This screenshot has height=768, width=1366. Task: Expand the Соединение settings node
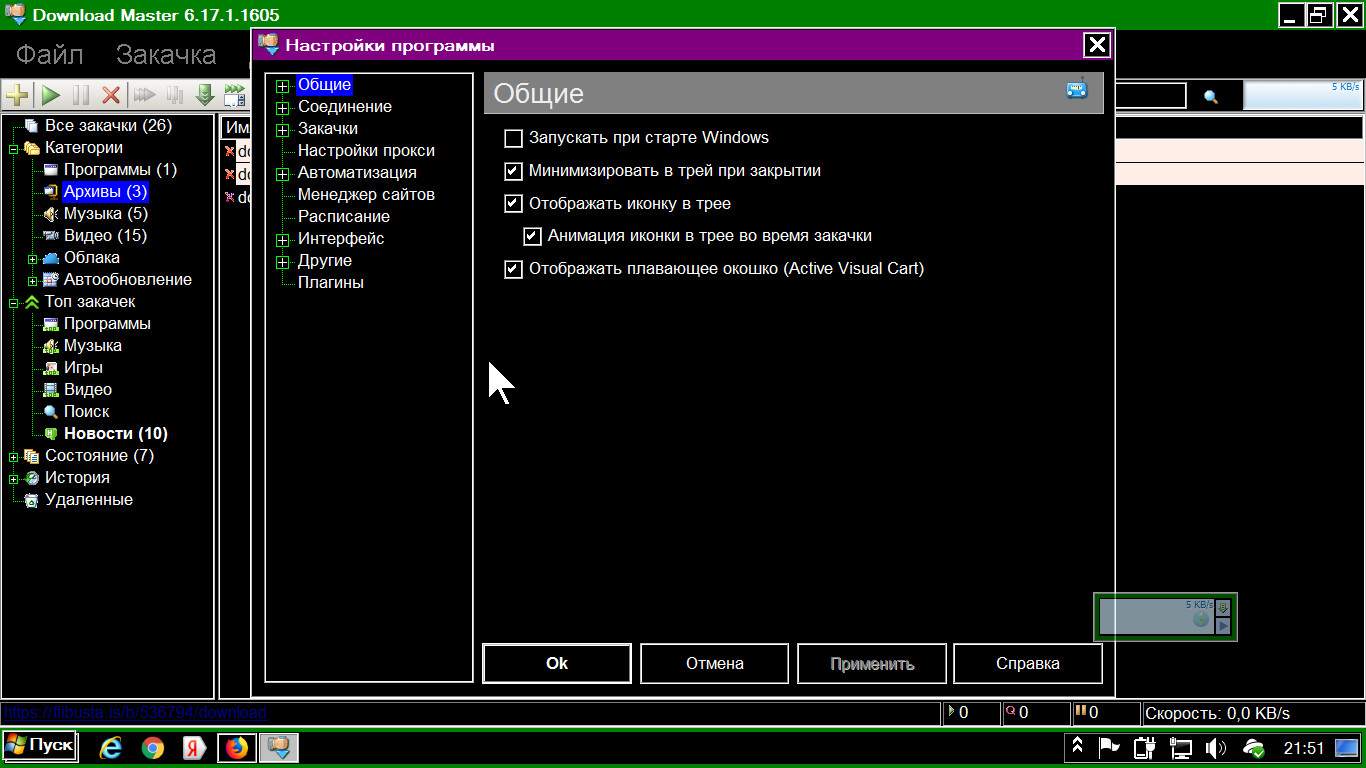coord(282,108)
